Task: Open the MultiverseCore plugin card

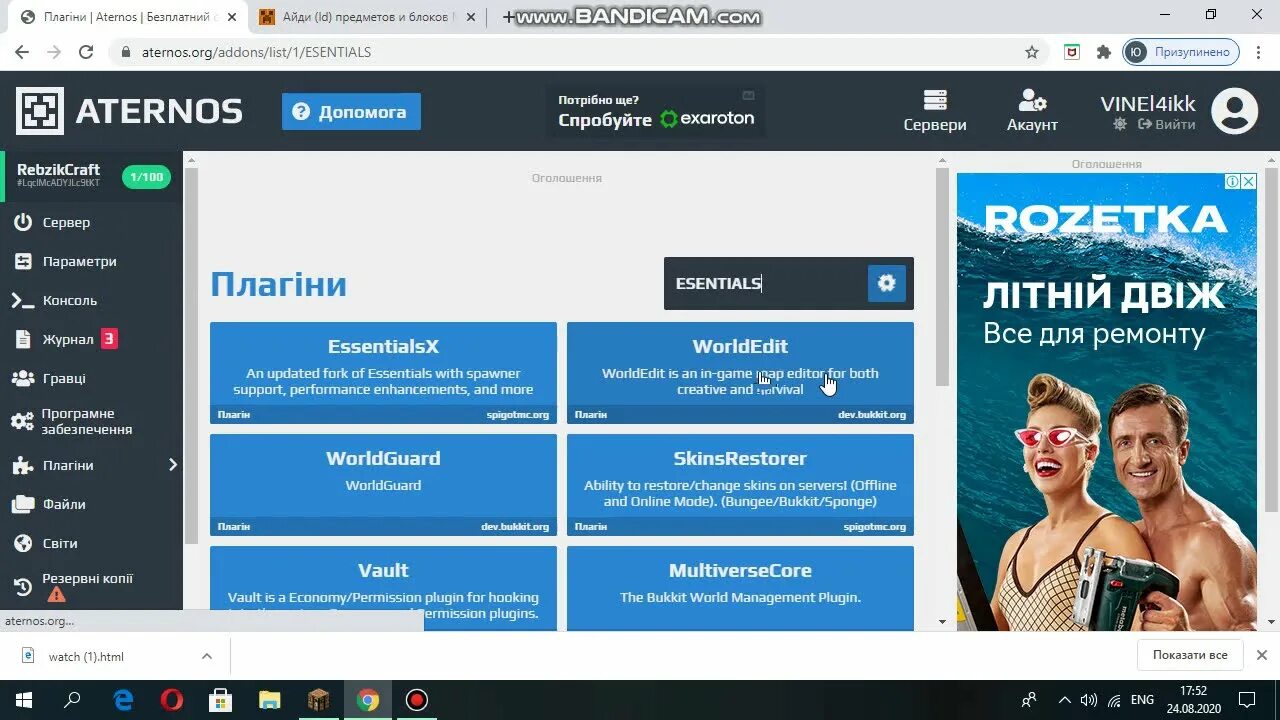Action: (x=740, y=588)
